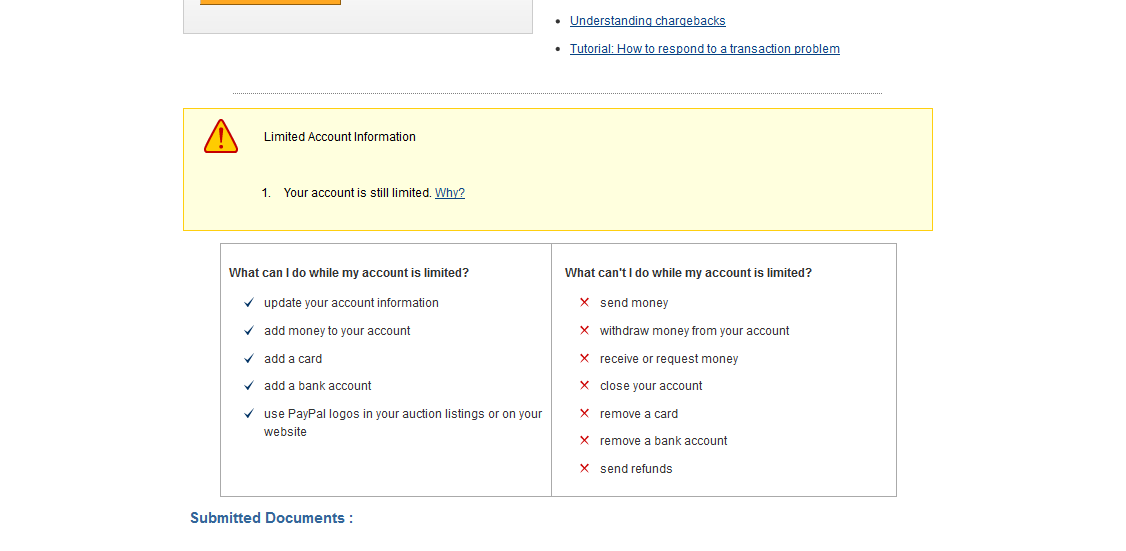Click the Why? link about limitation

[x=450, y=193]
